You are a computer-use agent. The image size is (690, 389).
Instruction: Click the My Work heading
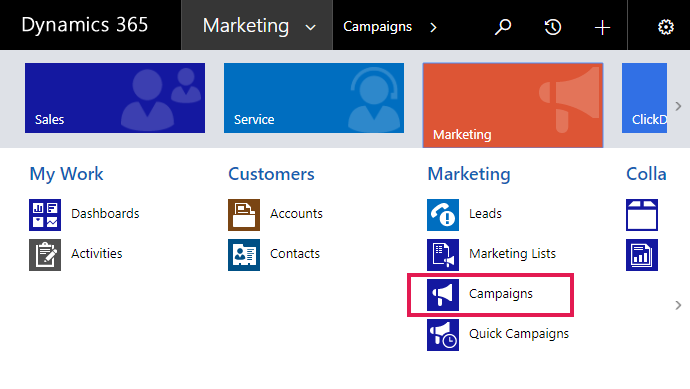(x=66, y=174)
